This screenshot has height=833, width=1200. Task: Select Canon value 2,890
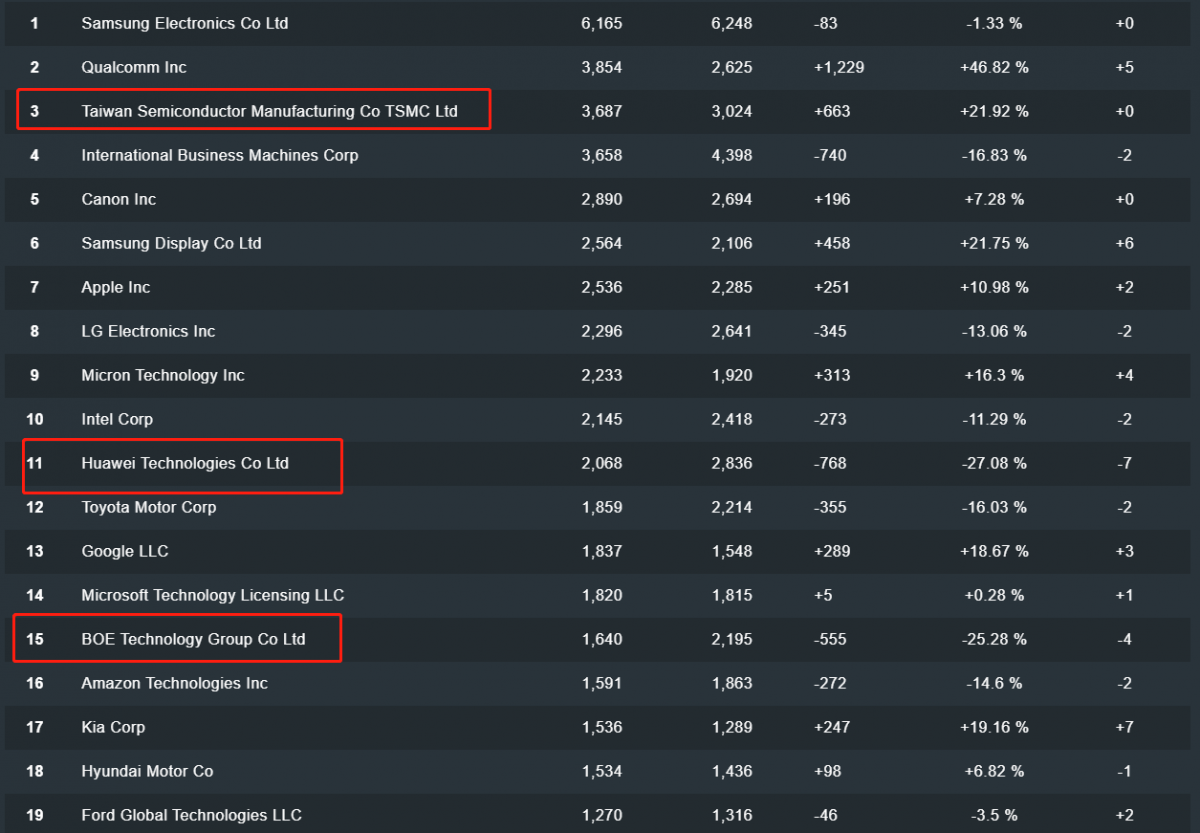coord(601,199)
